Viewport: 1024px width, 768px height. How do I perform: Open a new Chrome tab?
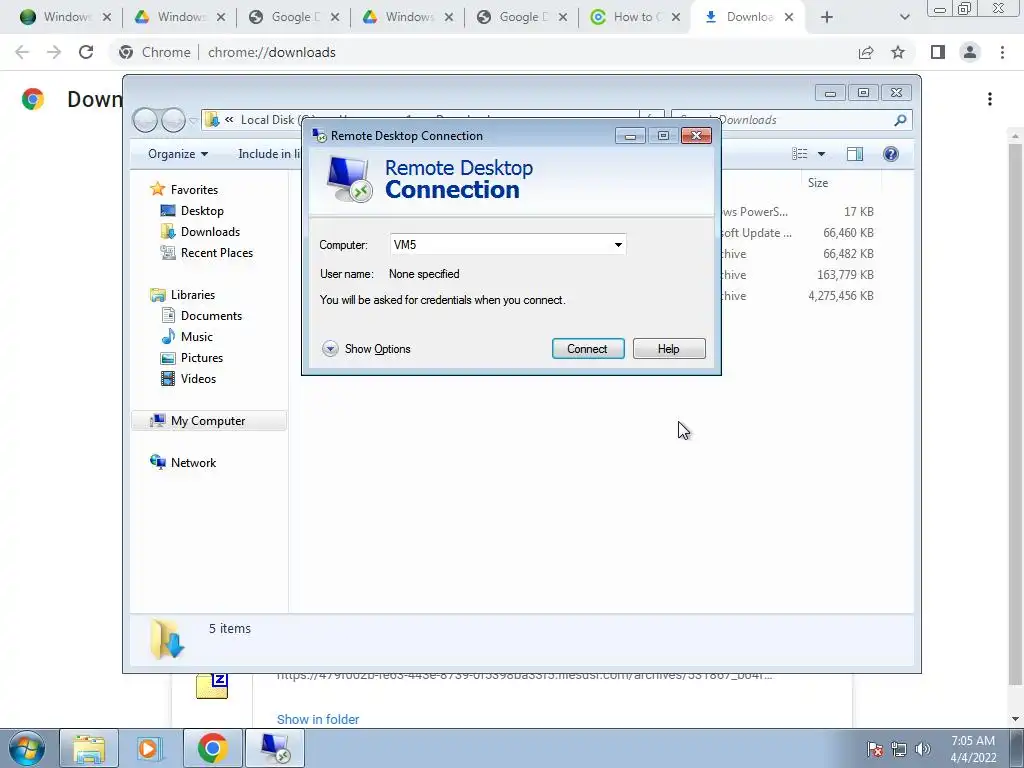point(827,17)
